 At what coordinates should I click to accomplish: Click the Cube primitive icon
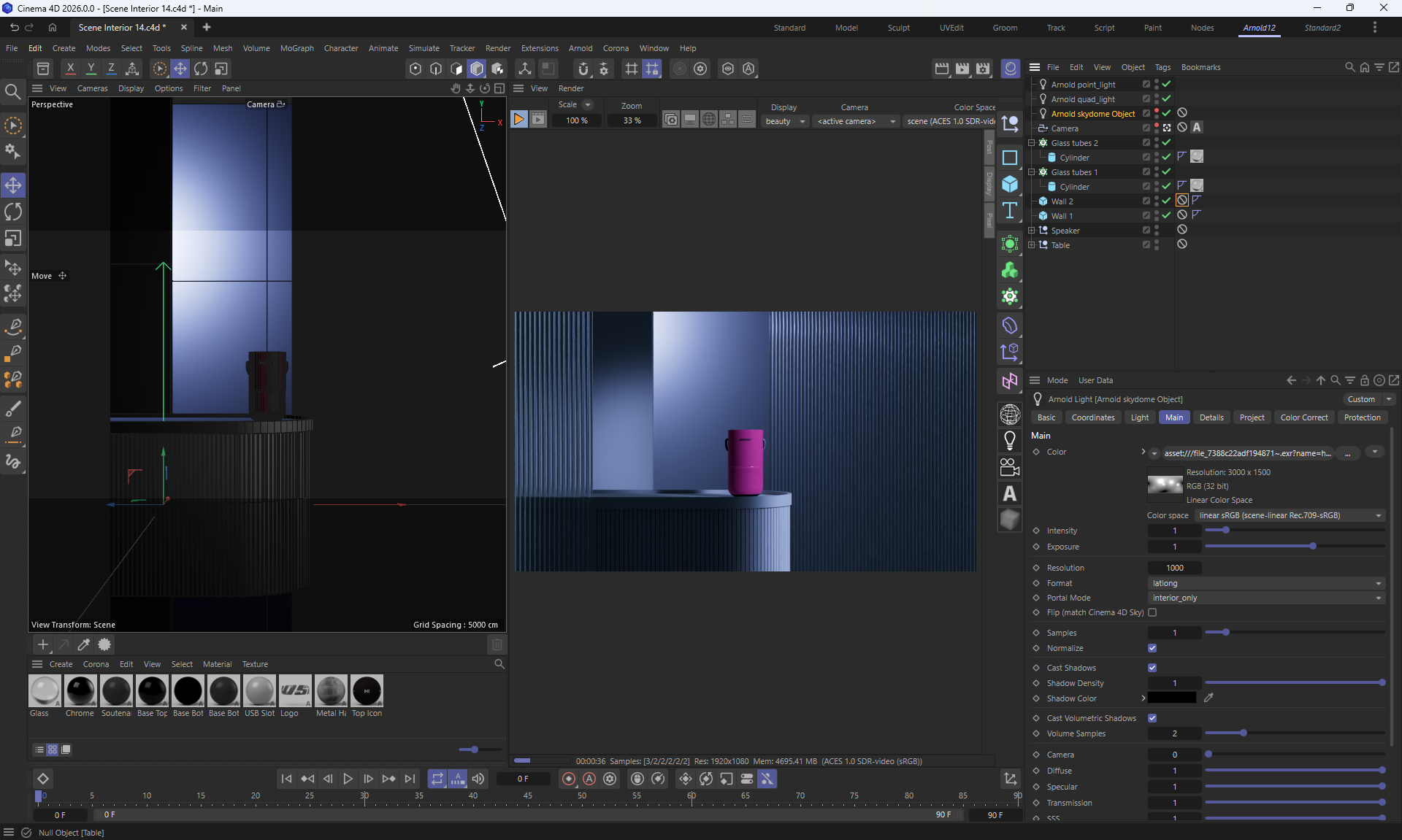(x=1010, y=184)
